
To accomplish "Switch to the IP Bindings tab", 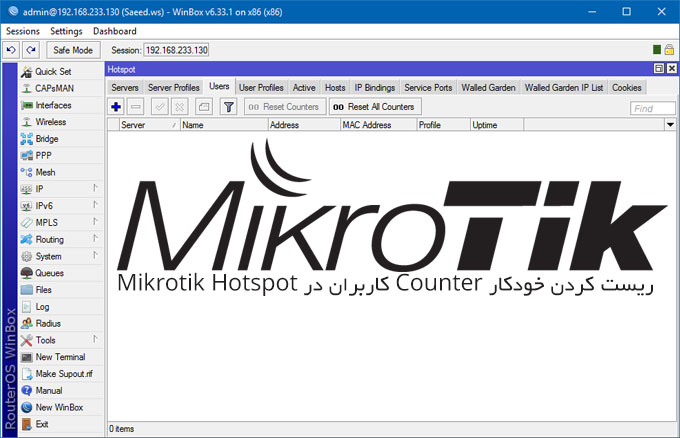I will 375,88.
